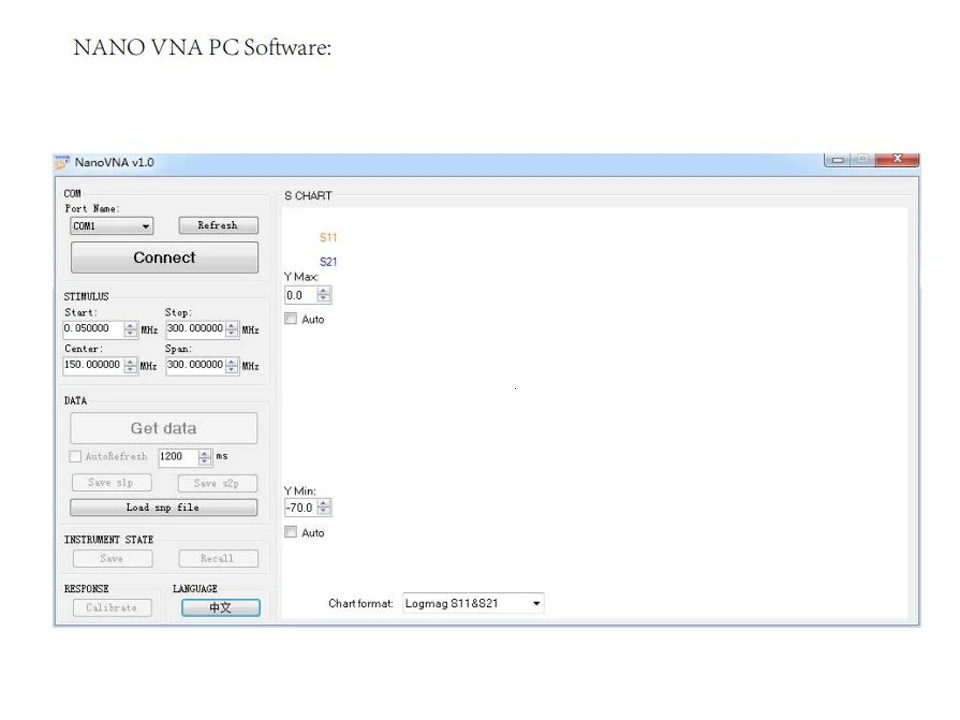
Task: Click the Span frequency input field
Action: click(195, 365)
